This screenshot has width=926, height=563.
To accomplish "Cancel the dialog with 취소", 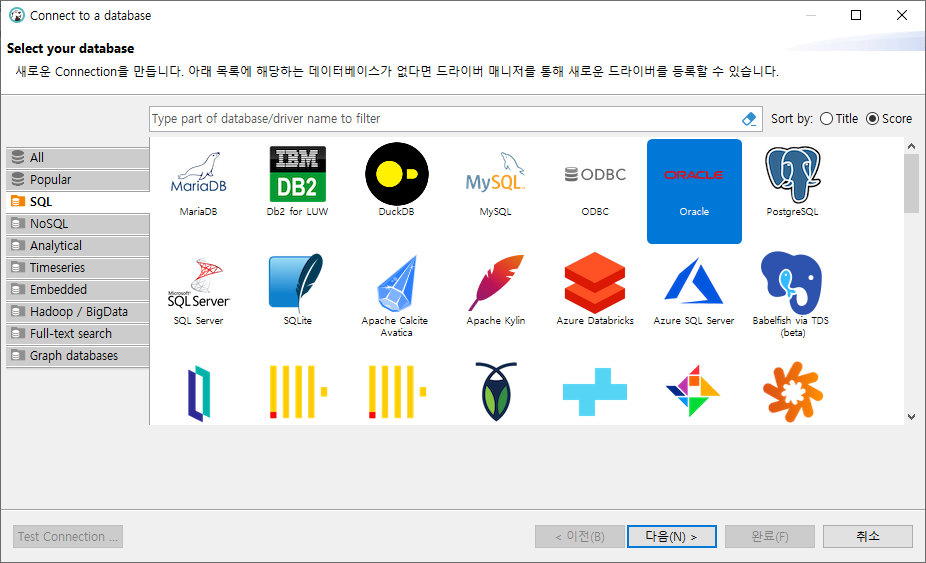I will point(868,536).
